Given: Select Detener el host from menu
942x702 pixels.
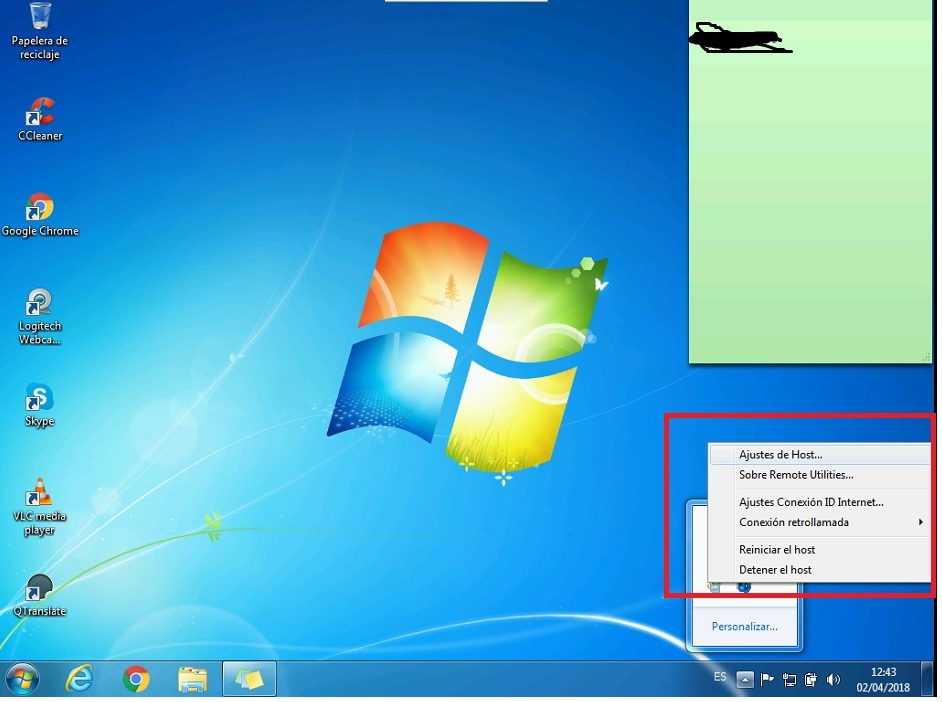Looking at the screenshot, I should (x=775, y=570).
